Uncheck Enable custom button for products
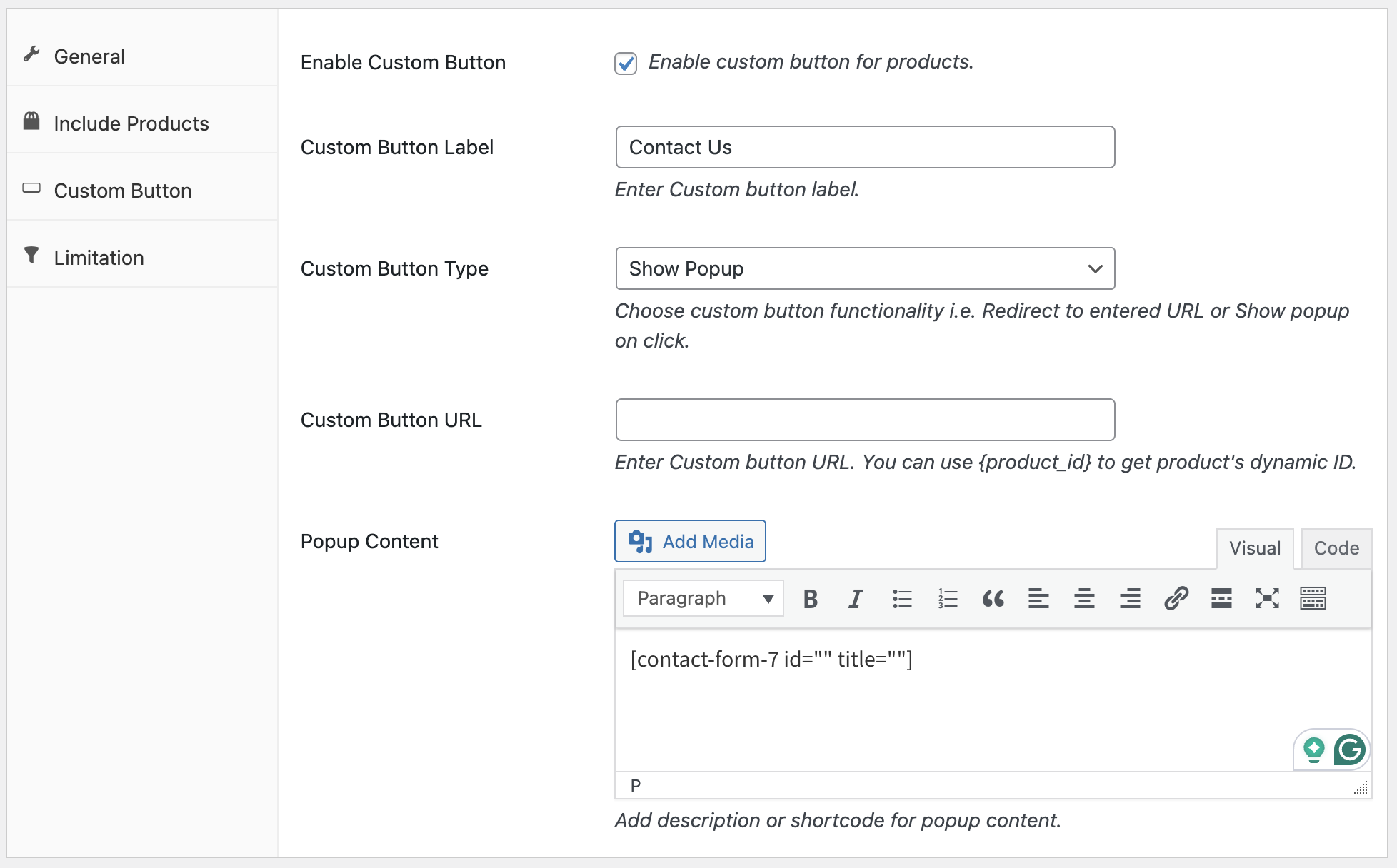 (x=626, y=64)
